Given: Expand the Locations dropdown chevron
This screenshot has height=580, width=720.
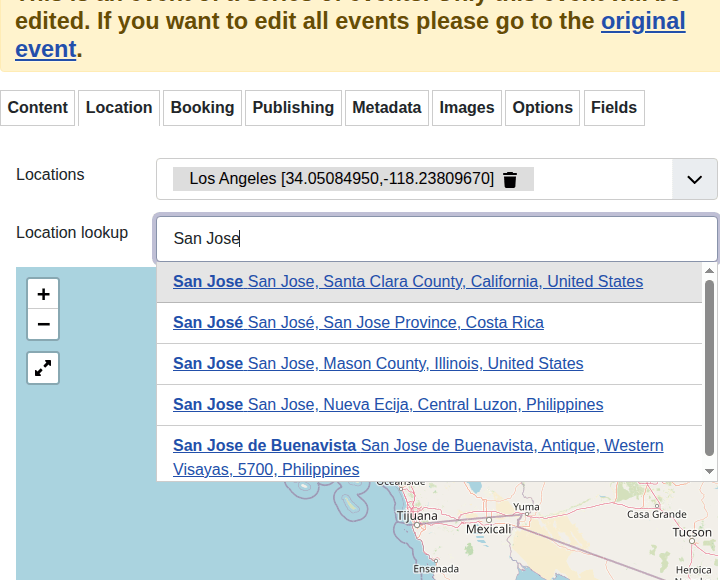Looking at the screenshot, I should pyautogui.click(x=695, y=180).
